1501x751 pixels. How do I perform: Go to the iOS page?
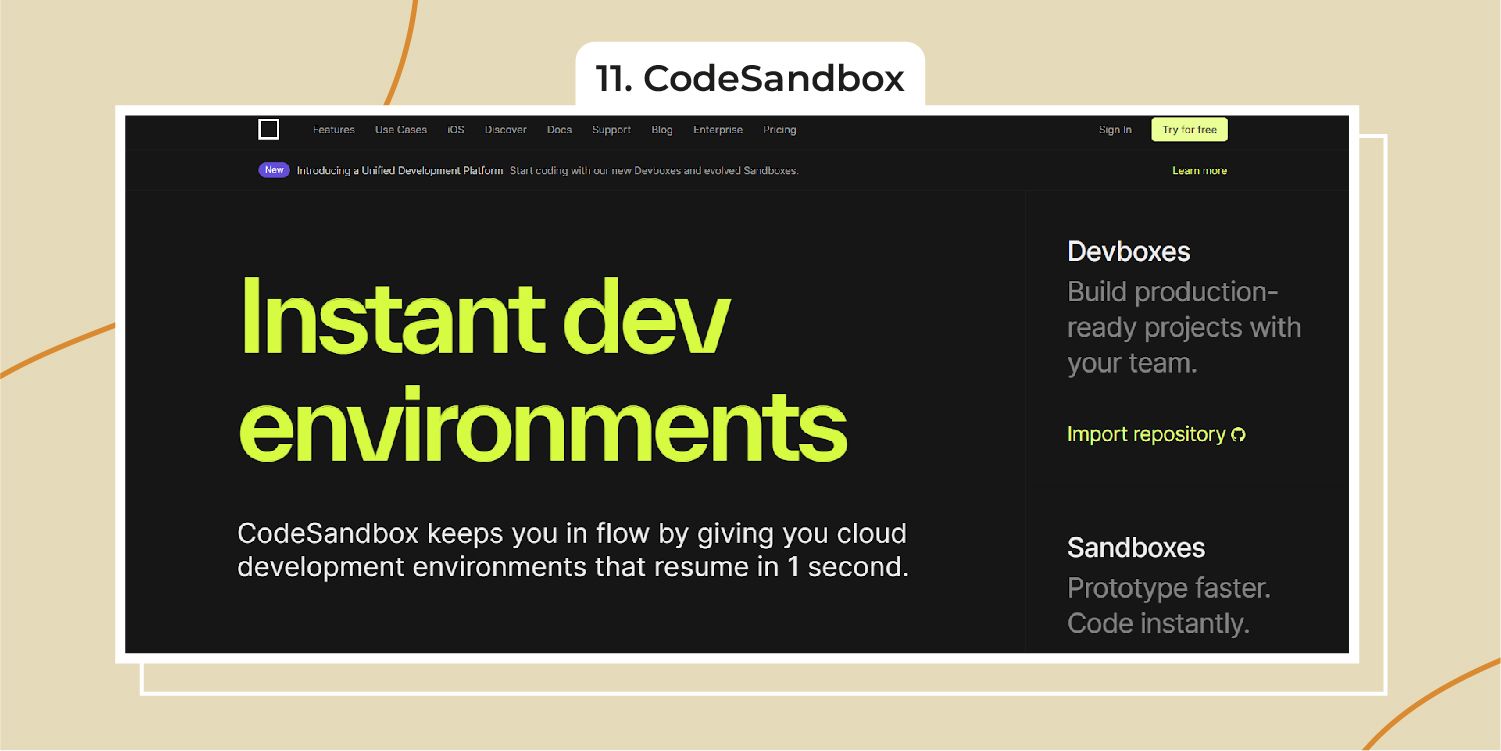(456, 130)
